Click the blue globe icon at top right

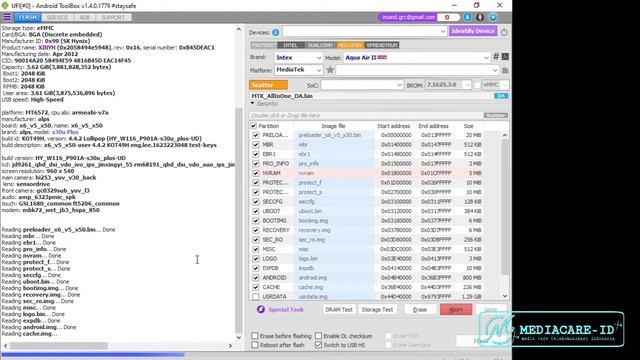tap(493, 17)
